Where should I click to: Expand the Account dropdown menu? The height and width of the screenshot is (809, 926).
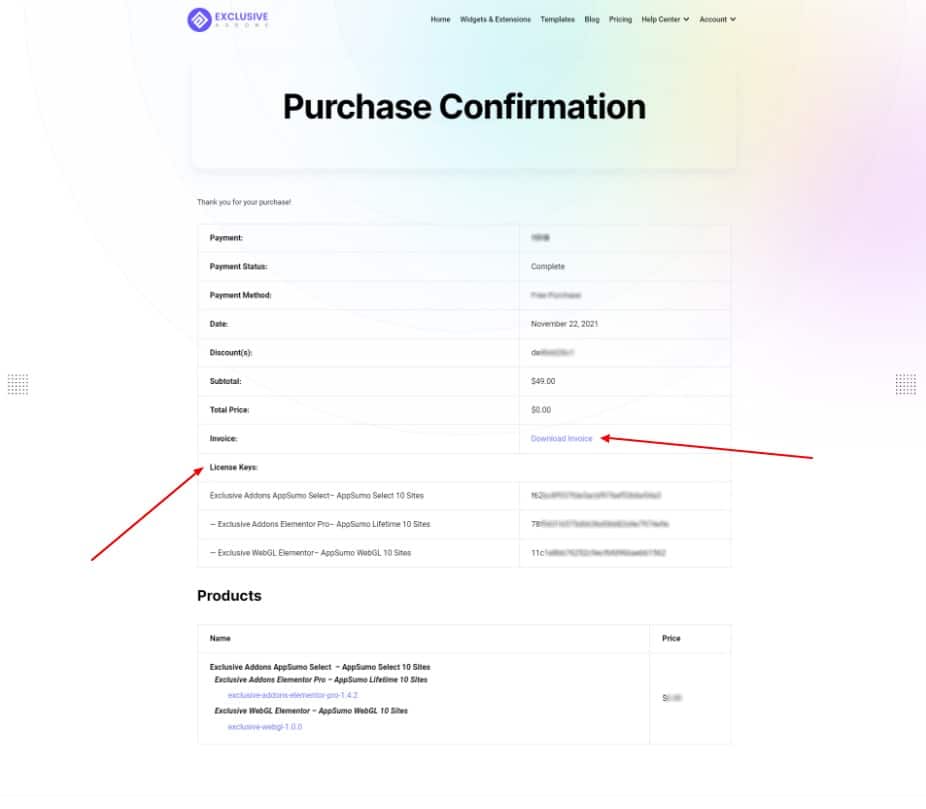coord(718,19)
